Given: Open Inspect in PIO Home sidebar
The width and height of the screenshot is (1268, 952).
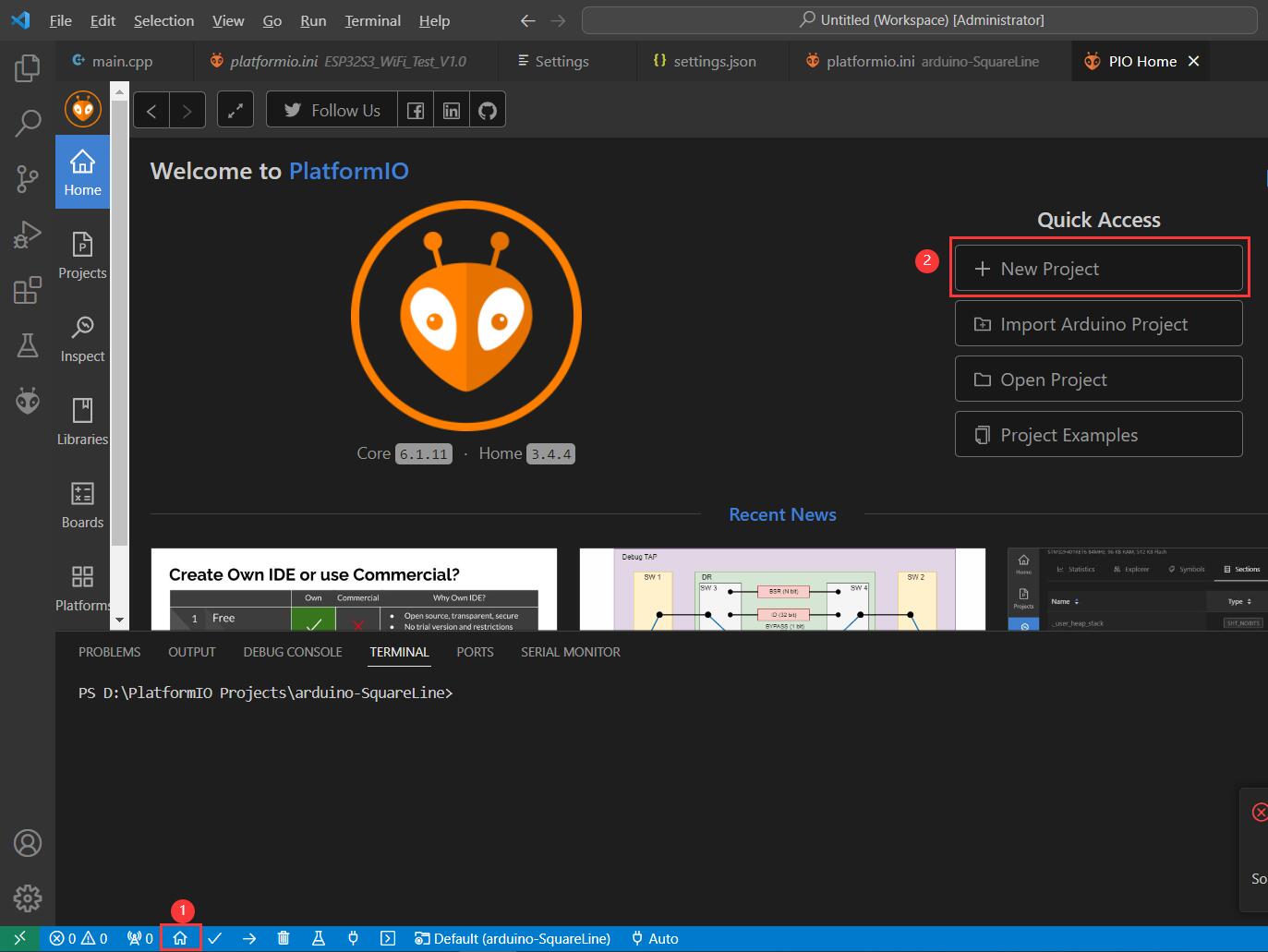Looking at the screenshot, I should (82, 338).
